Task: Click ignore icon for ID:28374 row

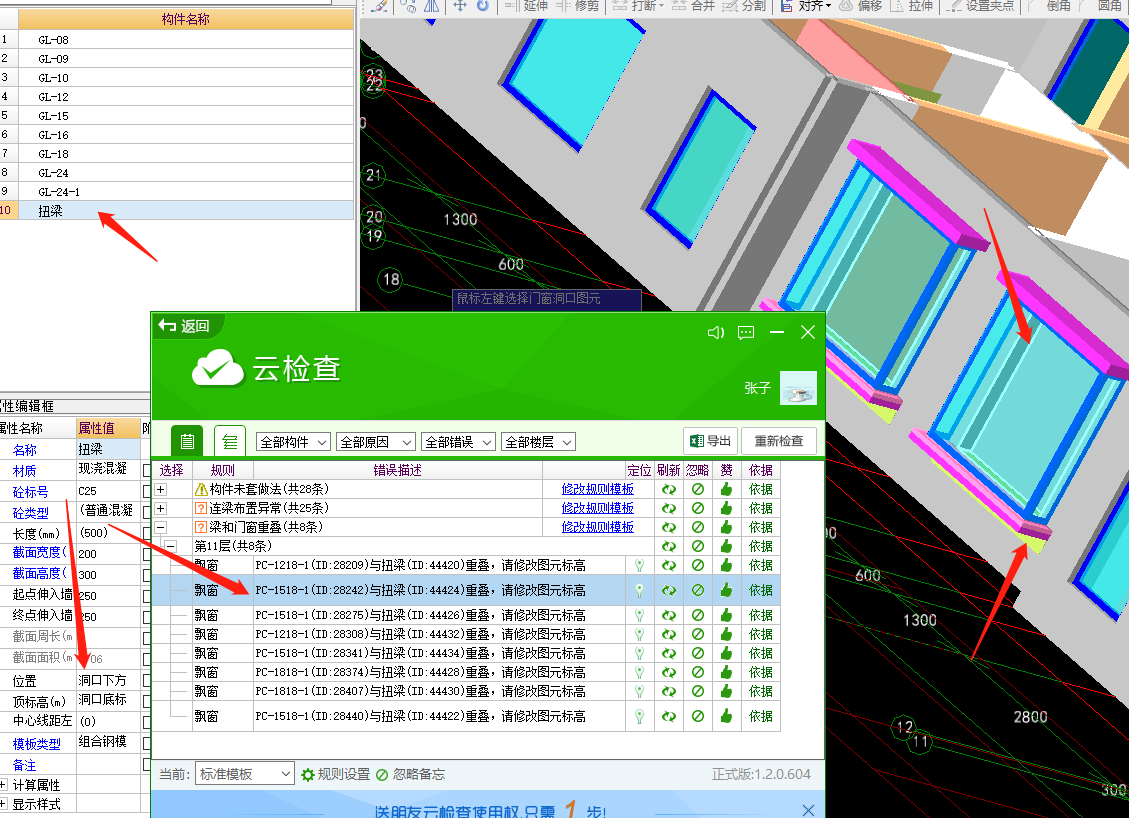Action: point(698,673)
